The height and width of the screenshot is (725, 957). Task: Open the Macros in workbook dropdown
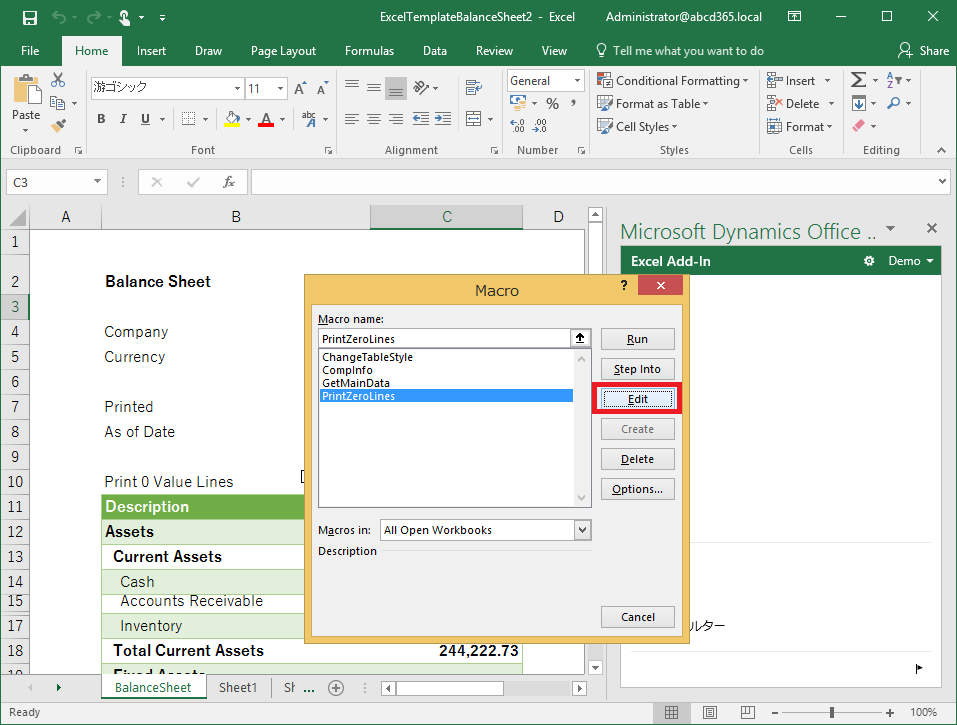582,530
